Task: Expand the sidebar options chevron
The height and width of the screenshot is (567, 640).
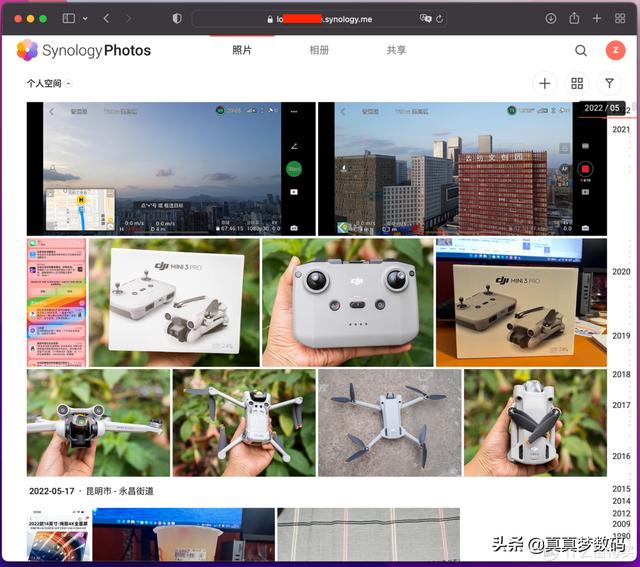Action: (85, 19)
